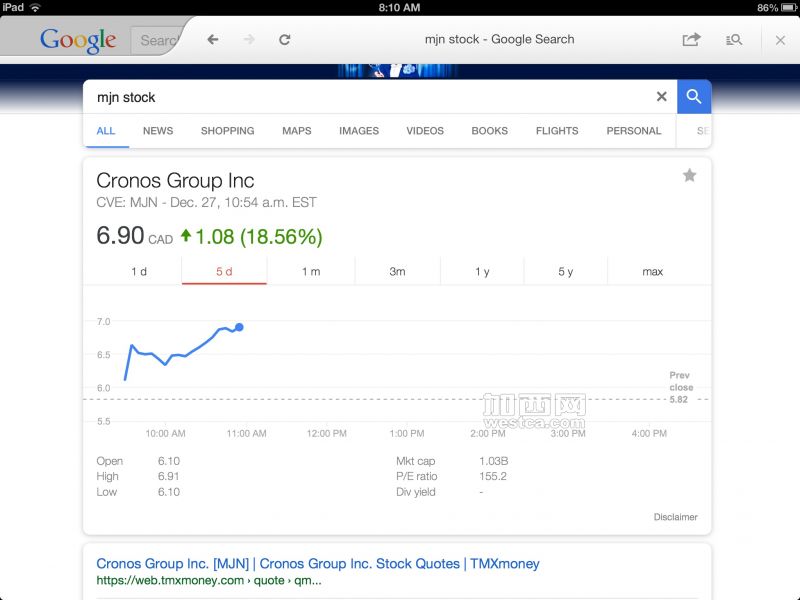Open the find-in-page search icon

point(734,40)
